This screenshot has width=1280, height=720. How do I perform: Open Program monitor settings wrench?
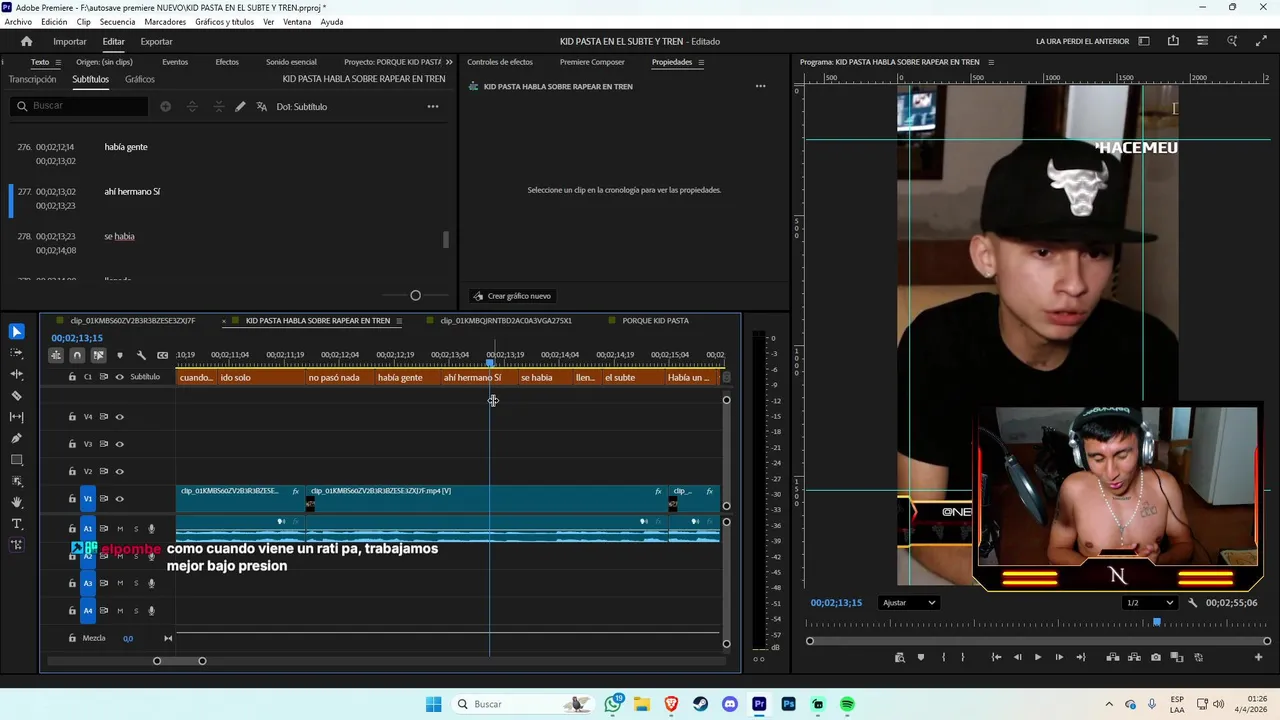[x=1192, y=603]
